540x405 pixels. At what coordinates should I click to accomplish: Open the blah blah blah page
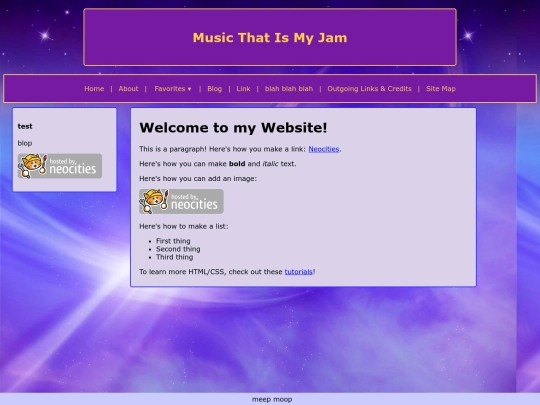click(289, 89)
